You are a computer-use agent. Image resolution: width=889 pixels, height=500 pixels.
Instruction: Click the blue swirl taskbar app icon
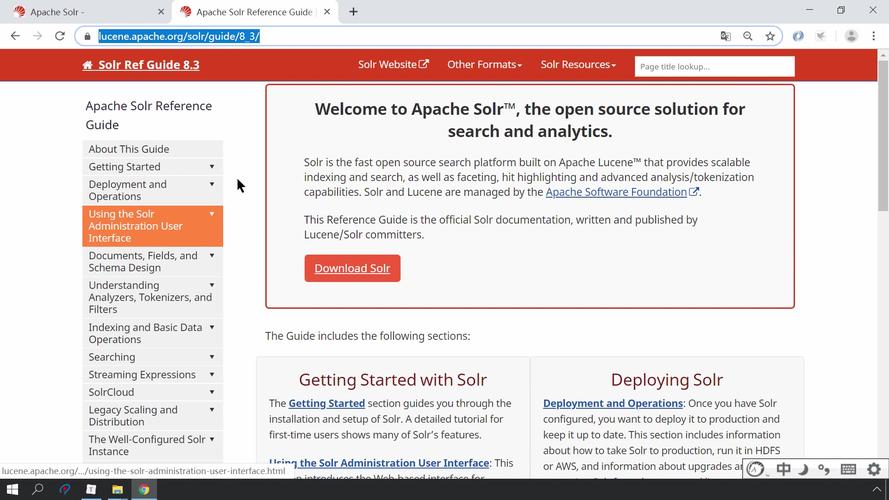click(65, 489)
